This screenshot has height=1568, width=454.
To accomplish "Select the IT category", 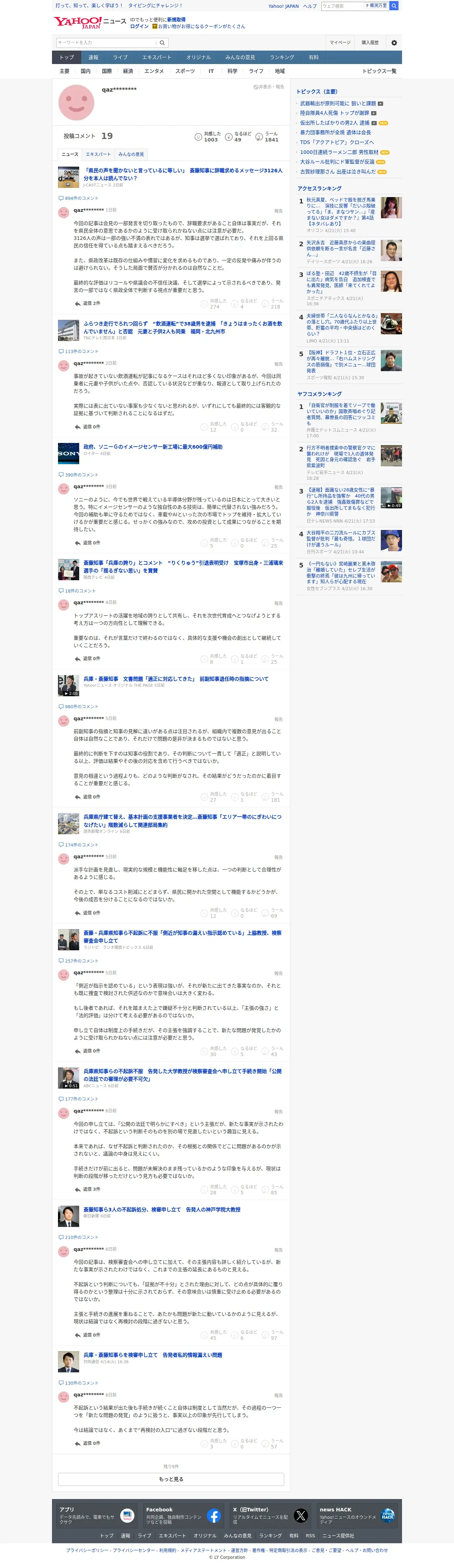I will [x=211, y=71].
